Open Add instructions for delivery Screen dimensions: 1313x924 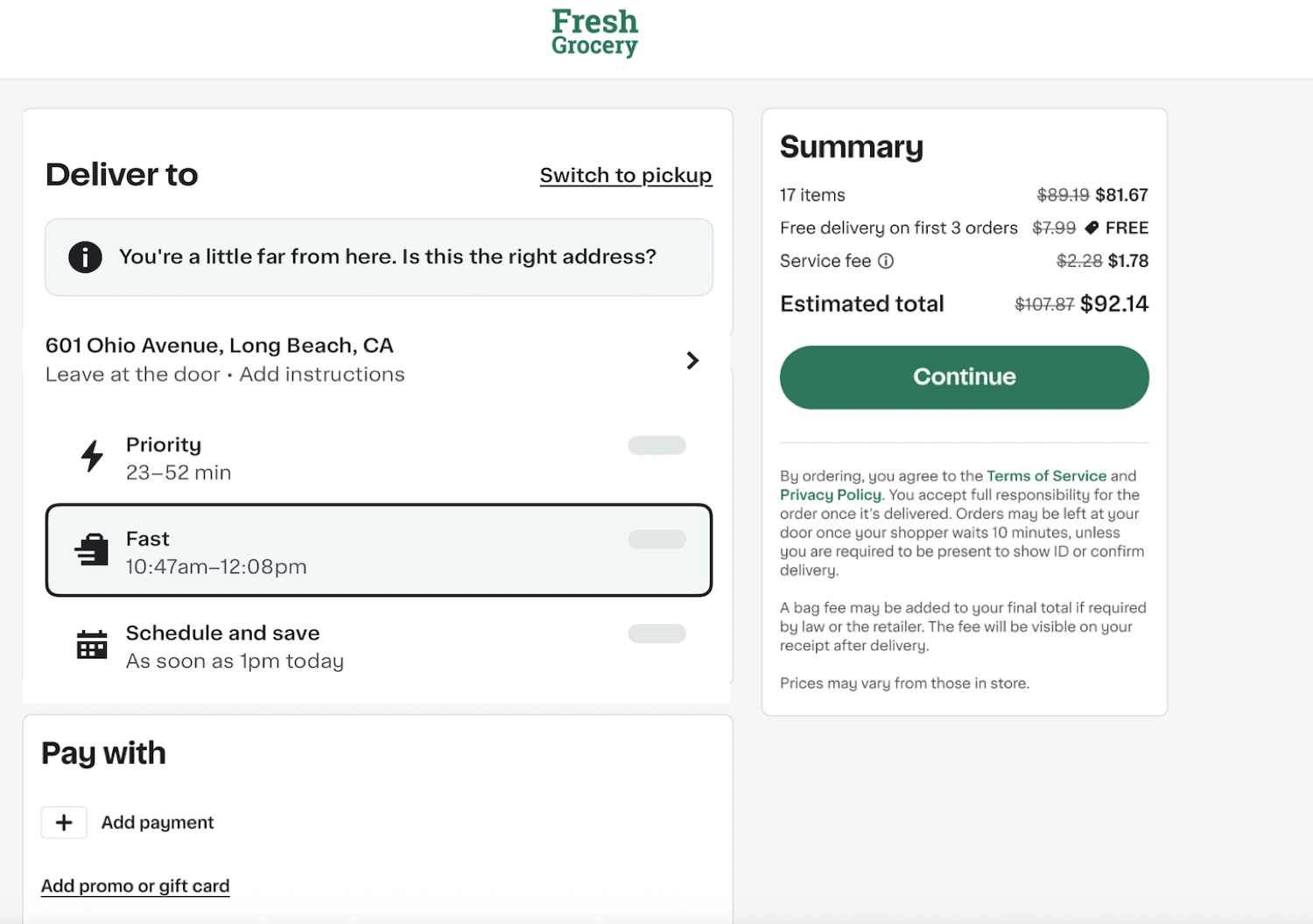point(321,374)
